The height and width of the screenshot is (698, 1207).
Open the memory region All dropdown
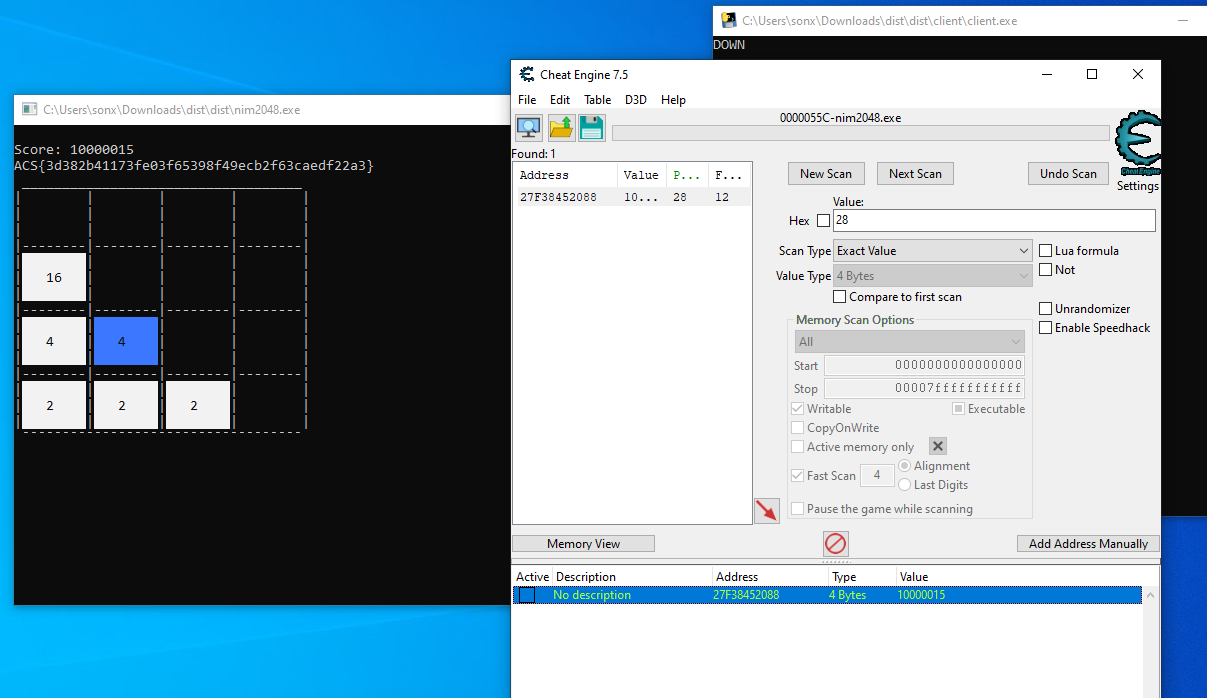point(909,342)
